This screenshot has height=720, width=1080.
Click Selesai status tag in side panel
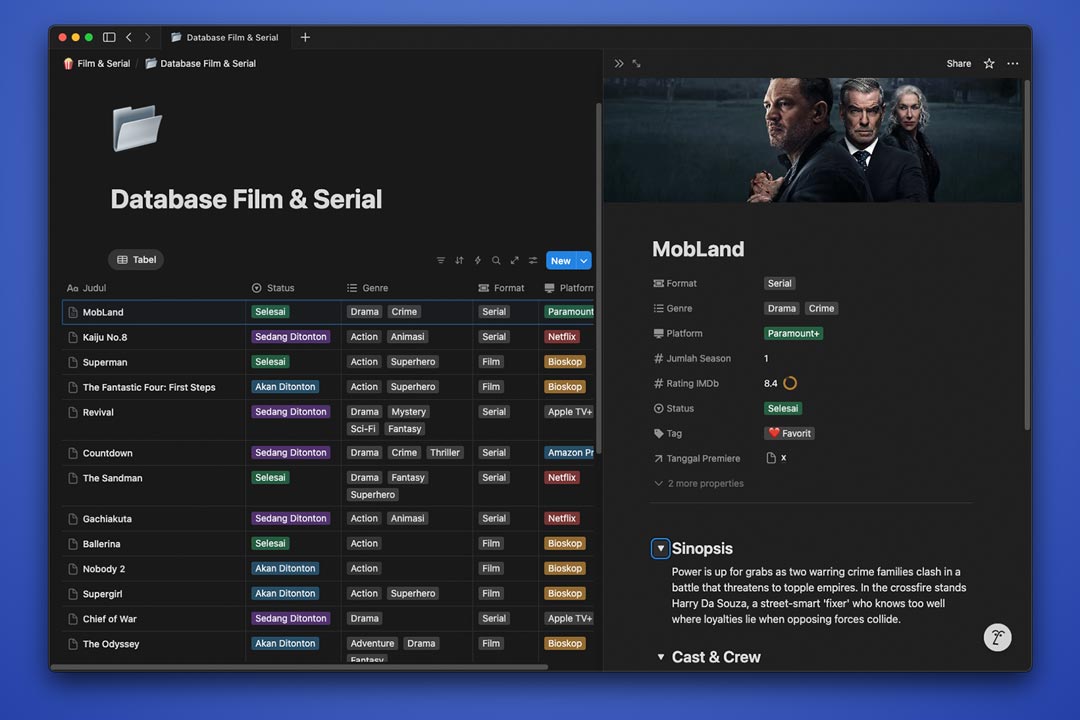coord(782,409)
